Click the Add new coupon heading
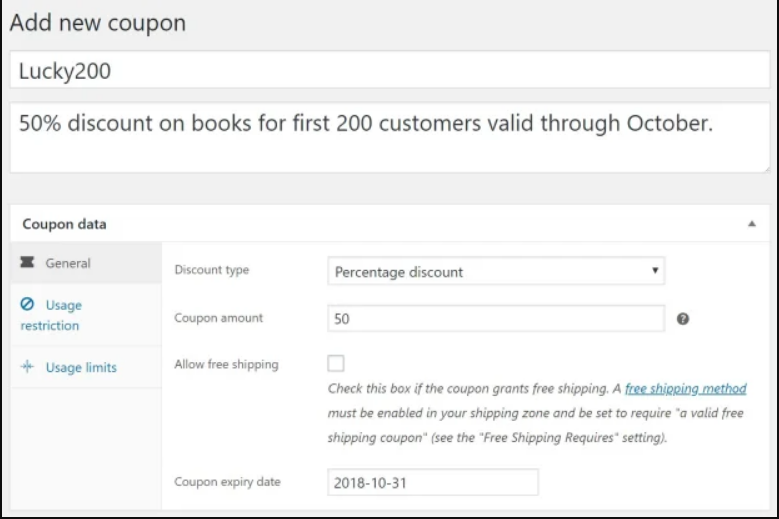 [98, 23]
